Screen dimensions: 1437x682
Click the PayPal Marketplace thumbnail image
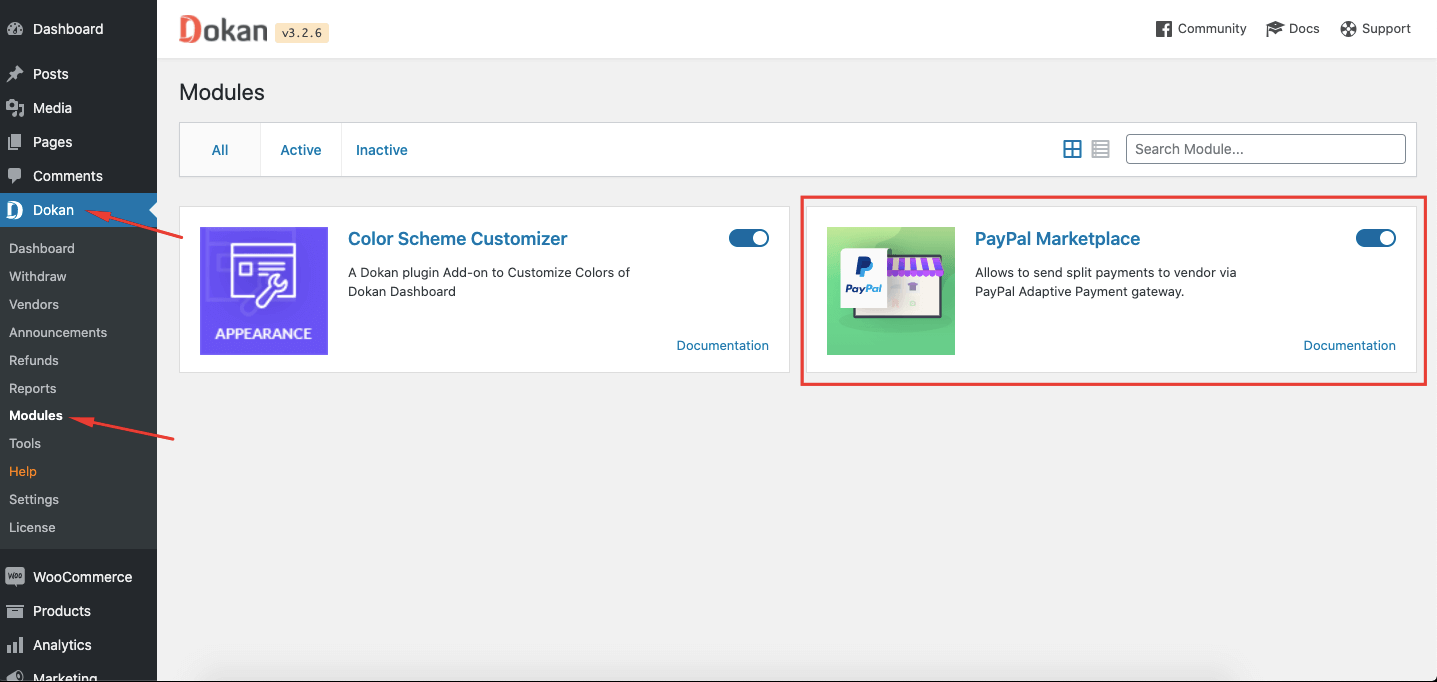[x=891, y=291]
